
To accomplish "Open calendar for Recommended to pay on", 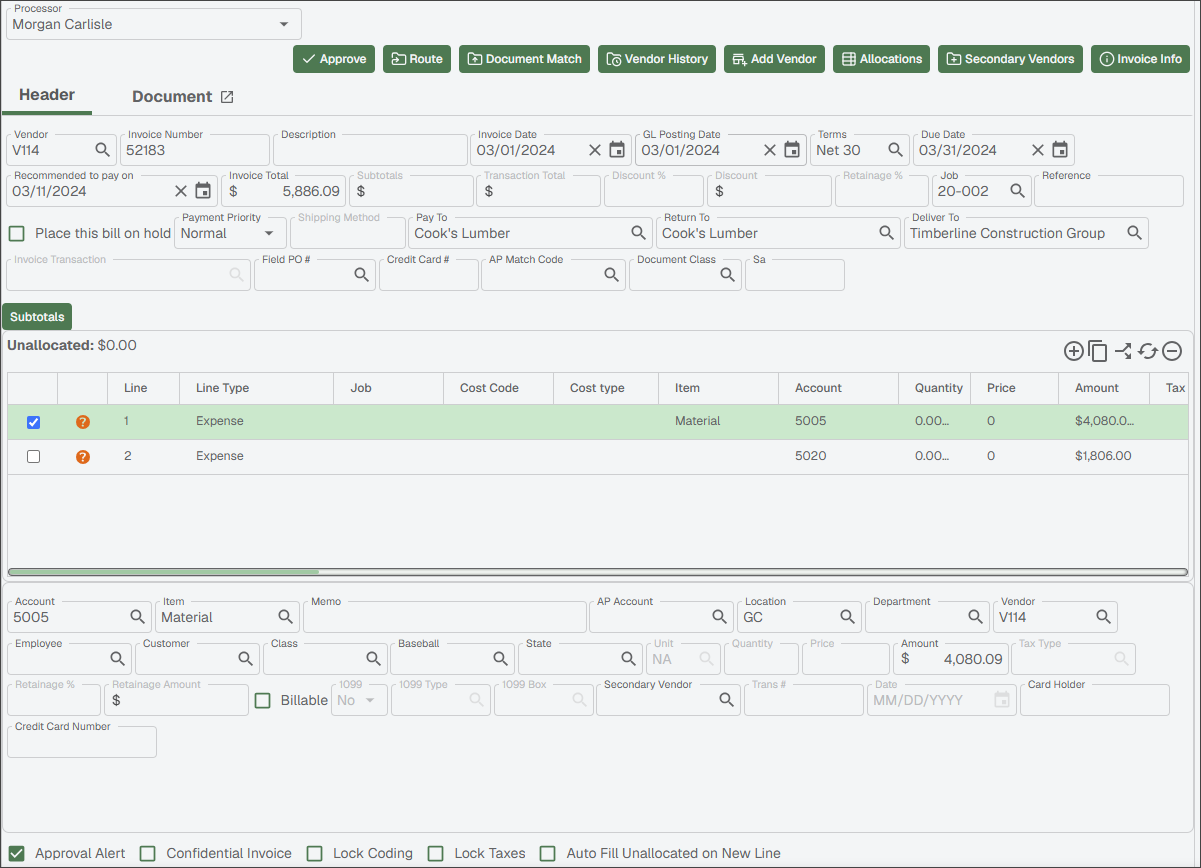I will click(203, 191).
